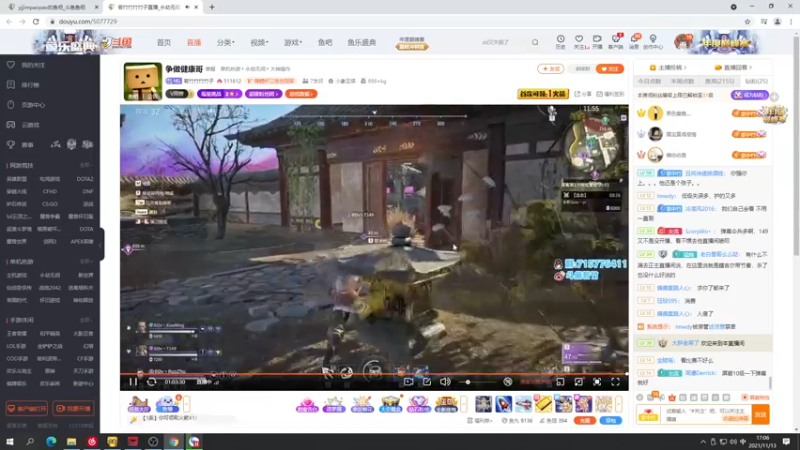This screenshot has height=450, width=800.
Task: Open Microsoft Edge from Windows taskbar
Action: [x=51, y=442]
